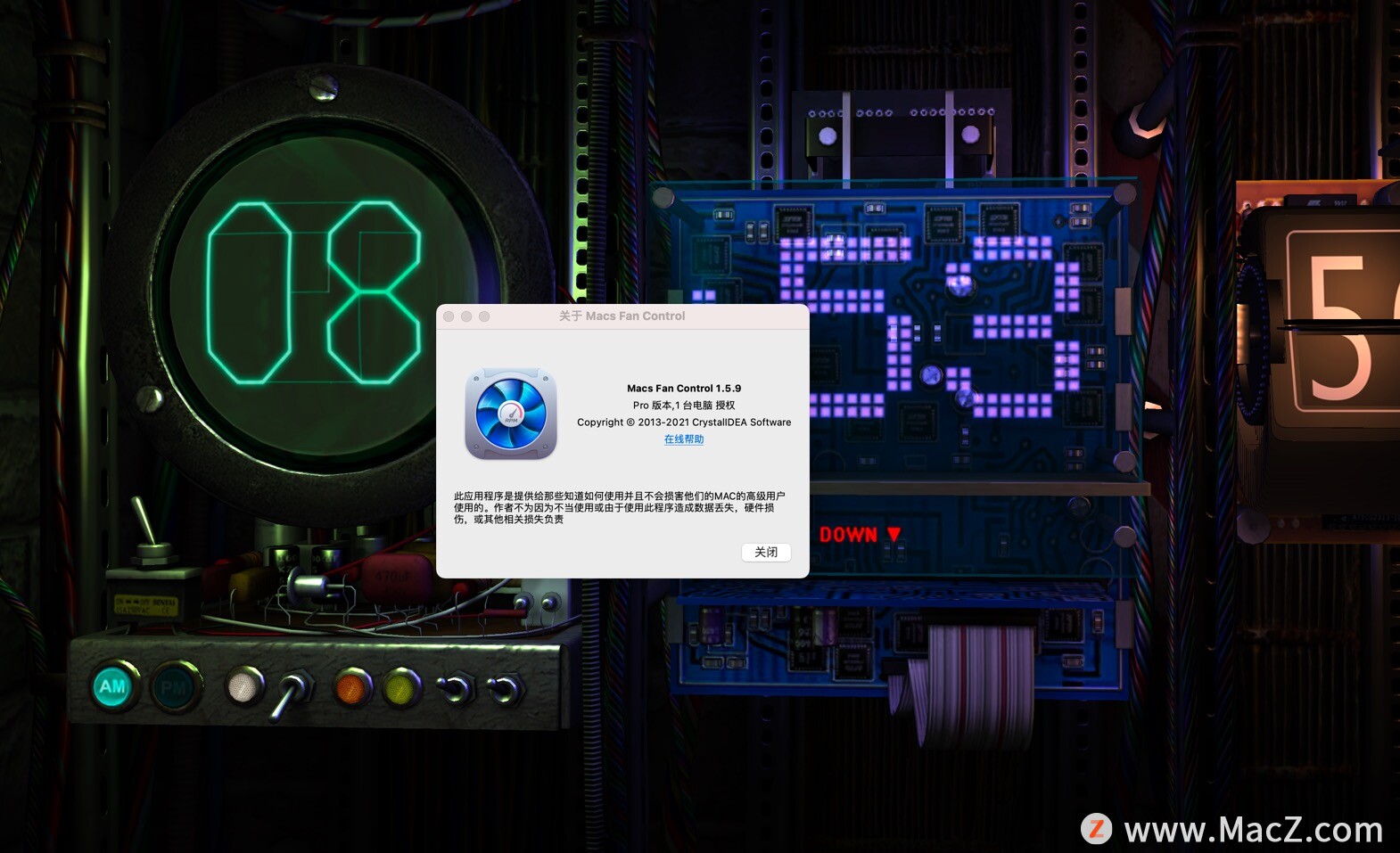
Task: Click the Macs Fan Control 1.5.9 text
Action: 684,389
